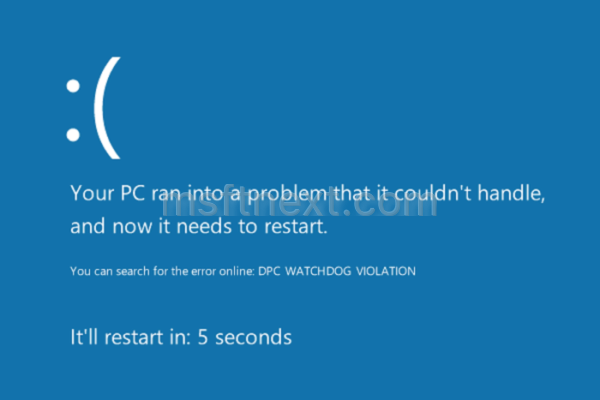
Task: Click the word WATCHDOG in the error
Action: [318, 271]
